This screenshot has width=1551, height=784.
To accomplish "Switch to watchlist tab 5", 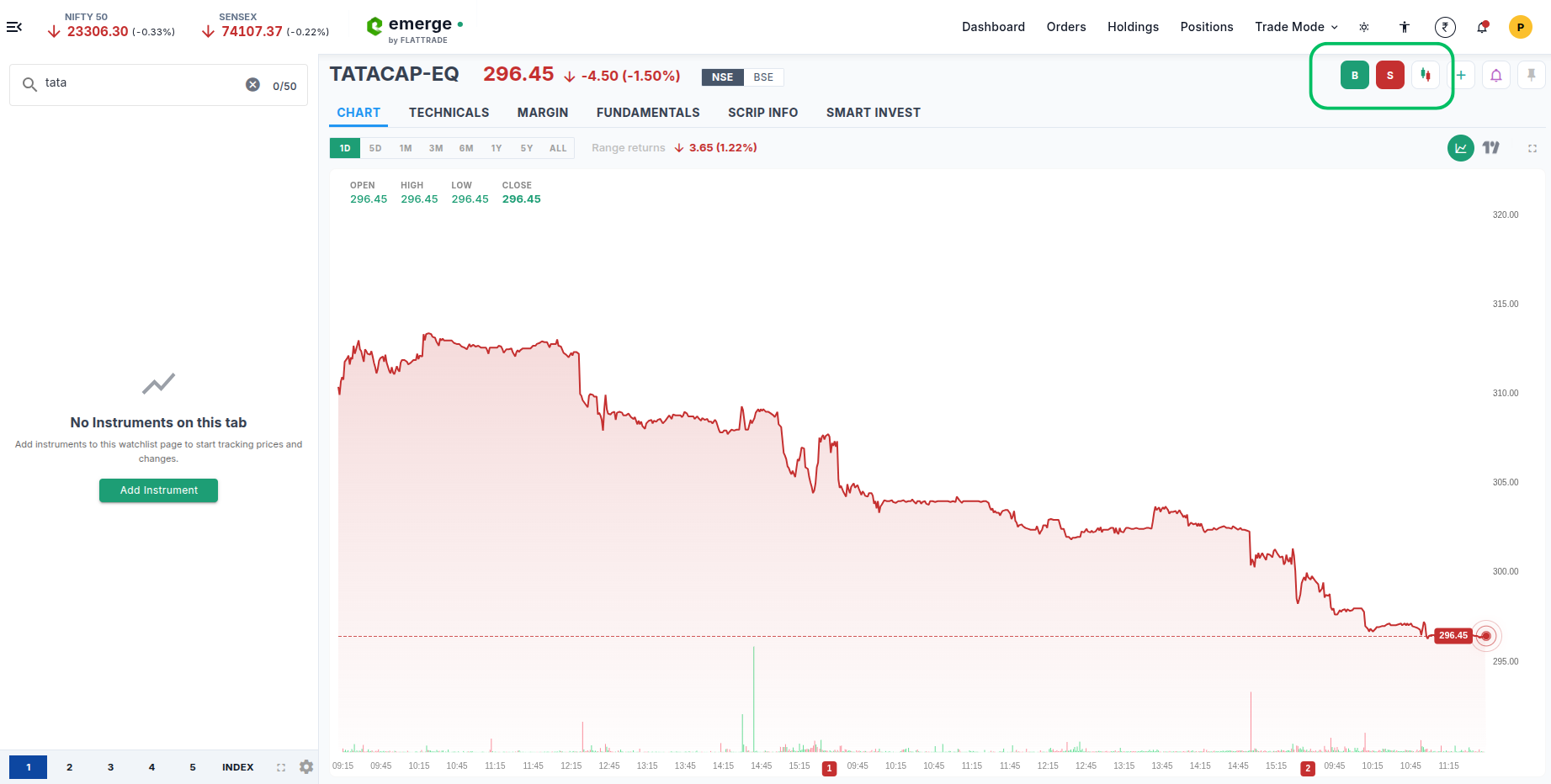I will click(193, 767).
